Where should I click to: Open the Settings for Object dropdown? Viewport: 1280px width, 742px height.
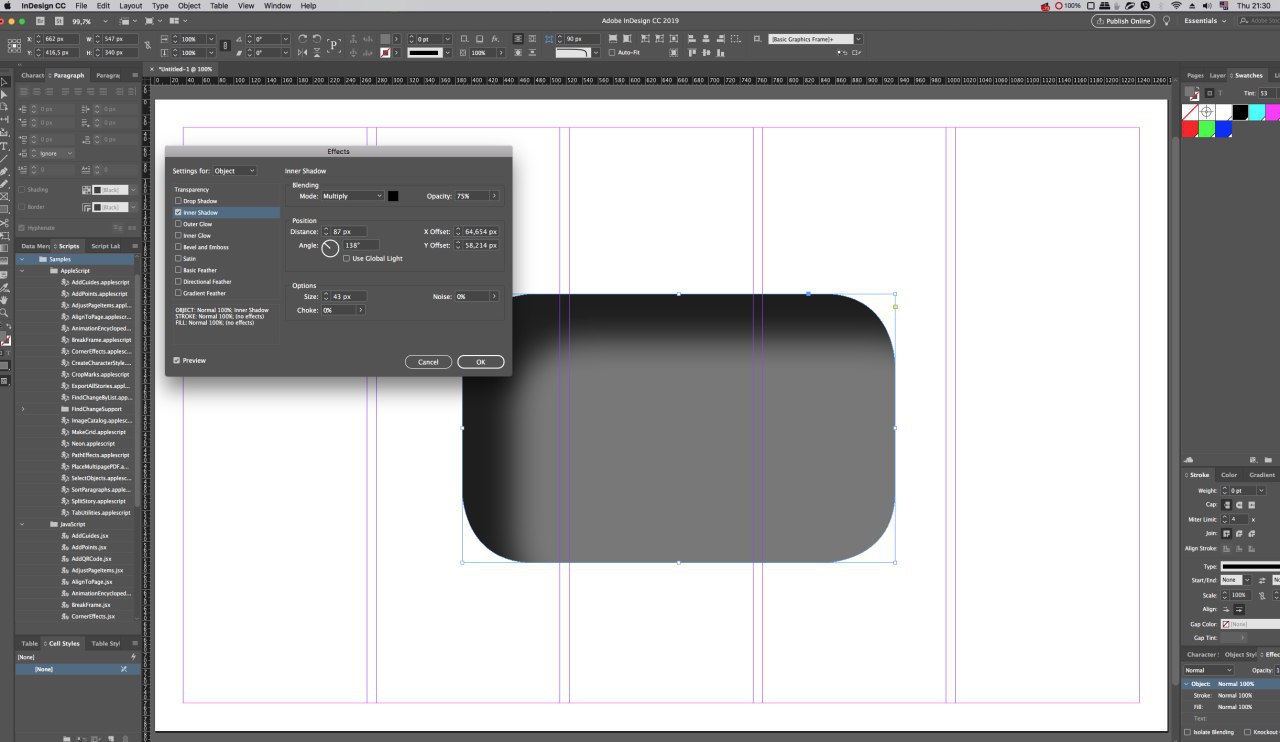point(235,171)
